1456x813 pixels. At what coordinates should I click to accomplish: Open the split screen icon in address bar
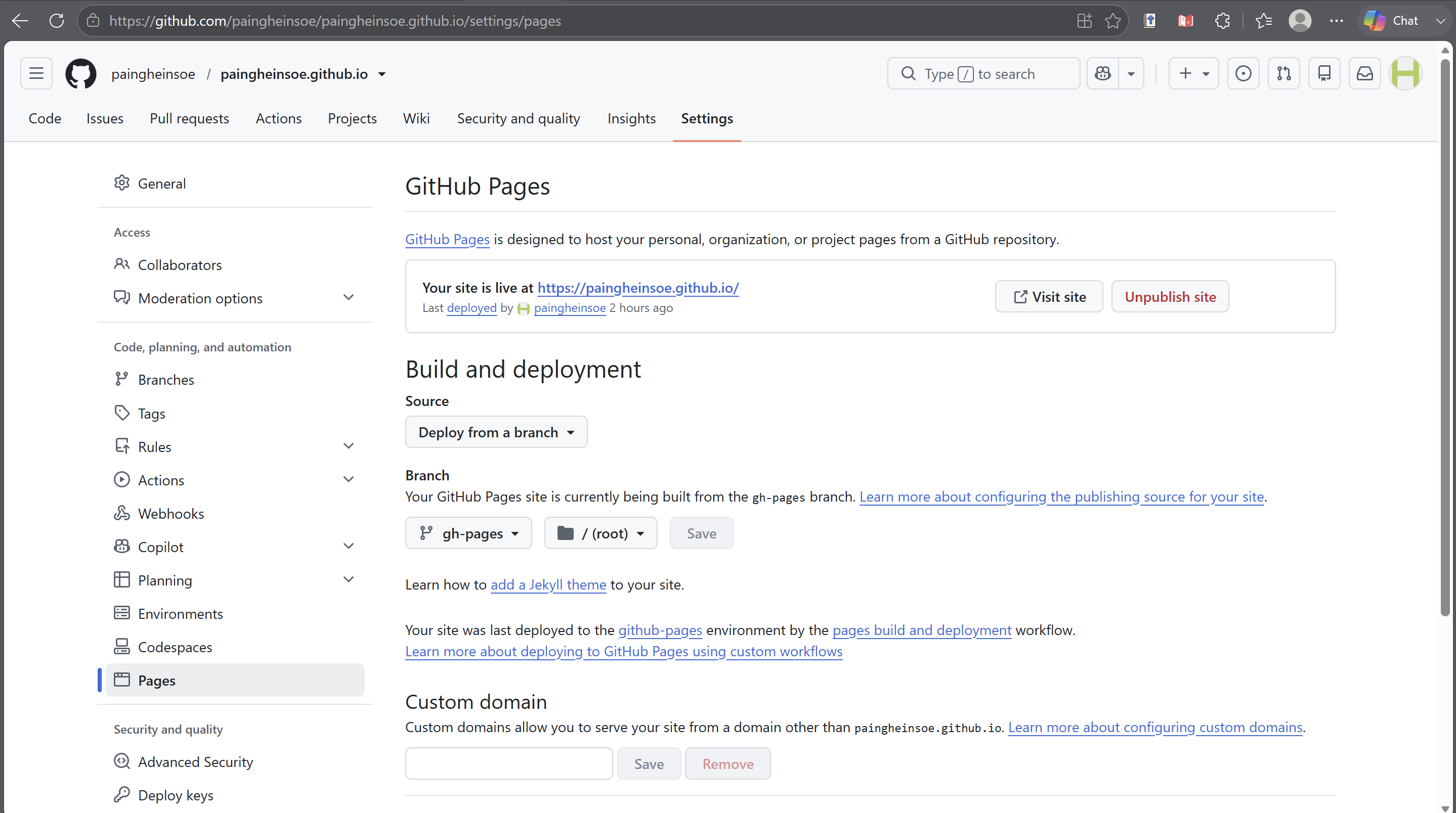[1084, 21]
